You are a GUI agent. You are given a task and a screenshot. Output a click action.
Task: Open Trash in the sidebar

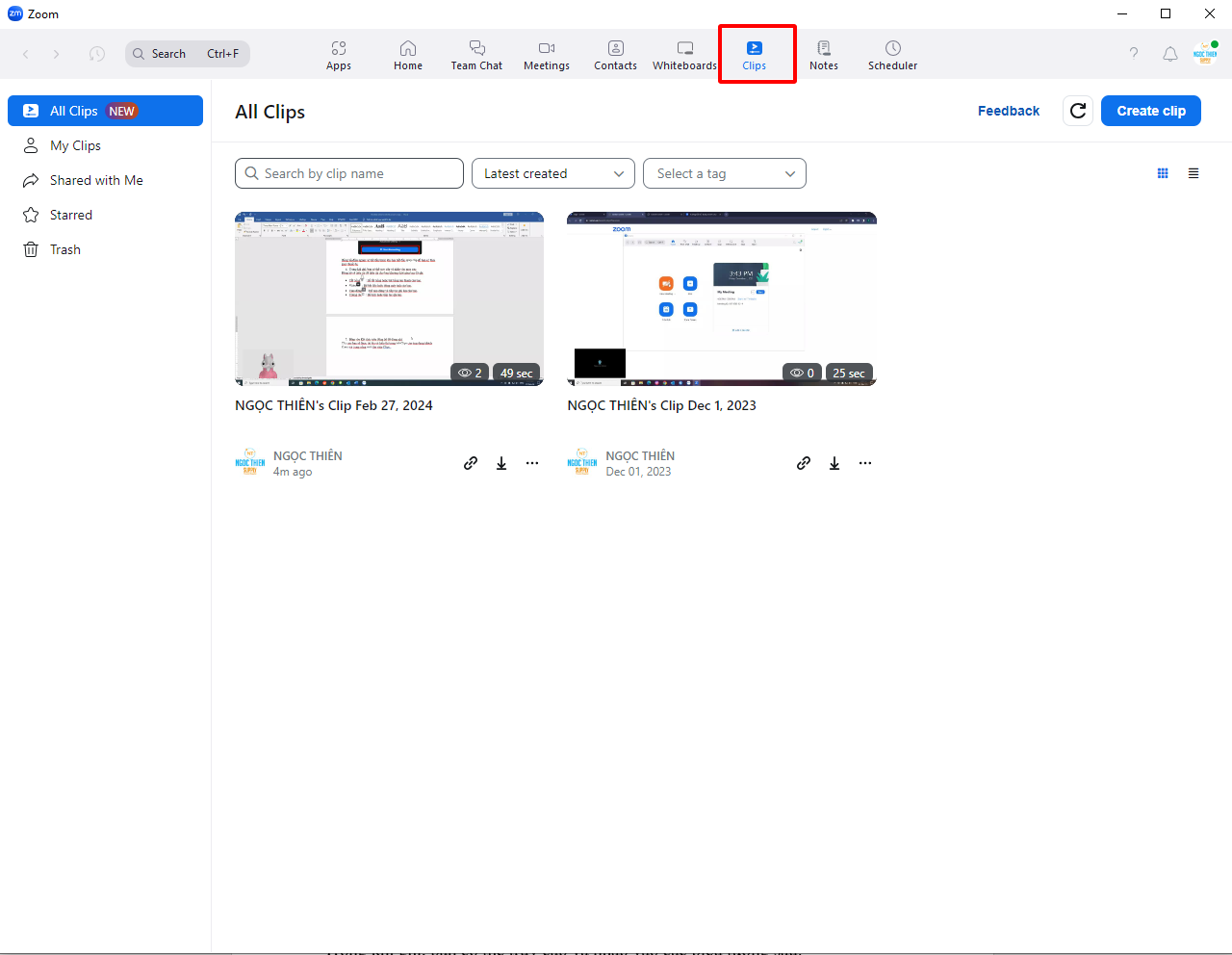tap(65, 249)
